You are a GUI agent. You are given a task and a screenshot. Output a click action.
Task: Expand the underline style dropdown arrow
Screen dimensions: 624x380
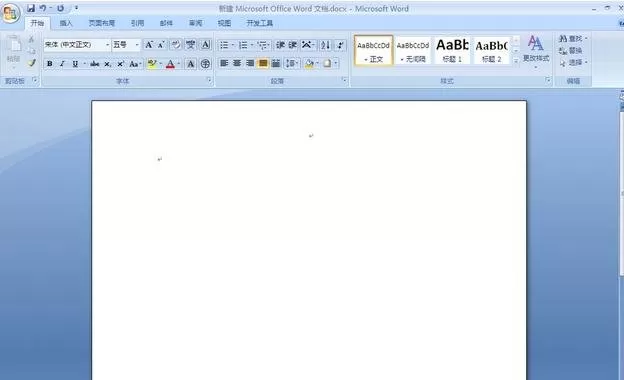click(x=84, y=64)
